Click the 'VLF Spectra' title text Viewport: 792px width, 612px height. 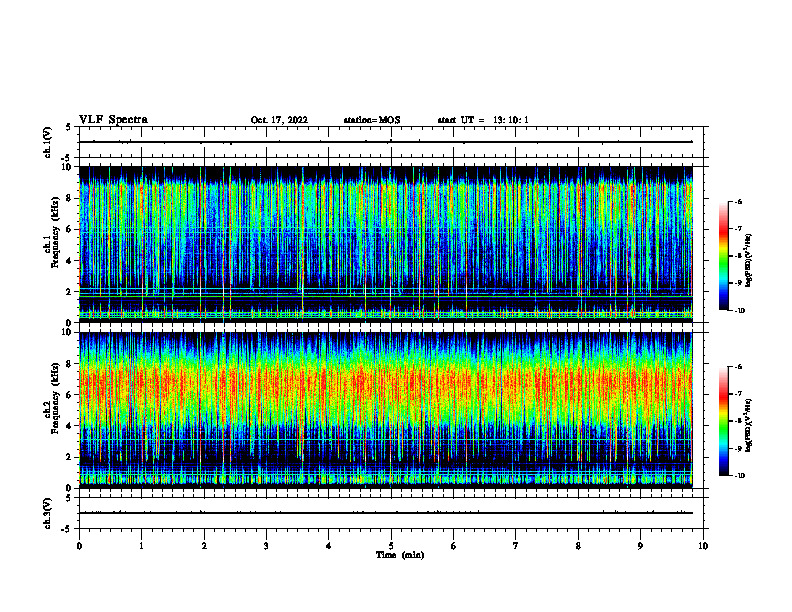[113, 120]
